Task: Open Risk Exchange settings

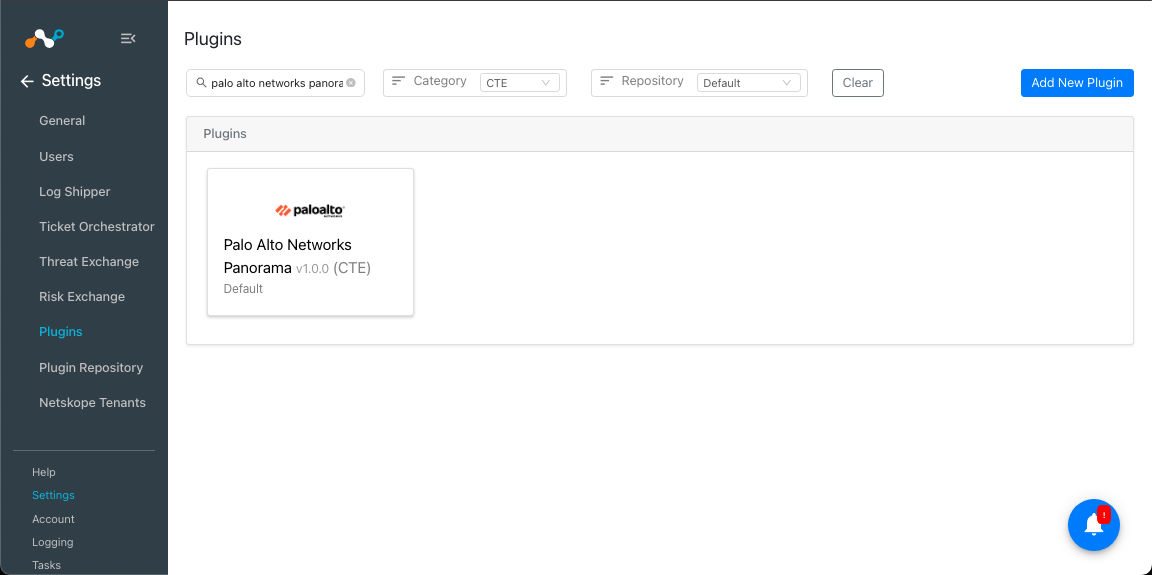Action: 82,297
